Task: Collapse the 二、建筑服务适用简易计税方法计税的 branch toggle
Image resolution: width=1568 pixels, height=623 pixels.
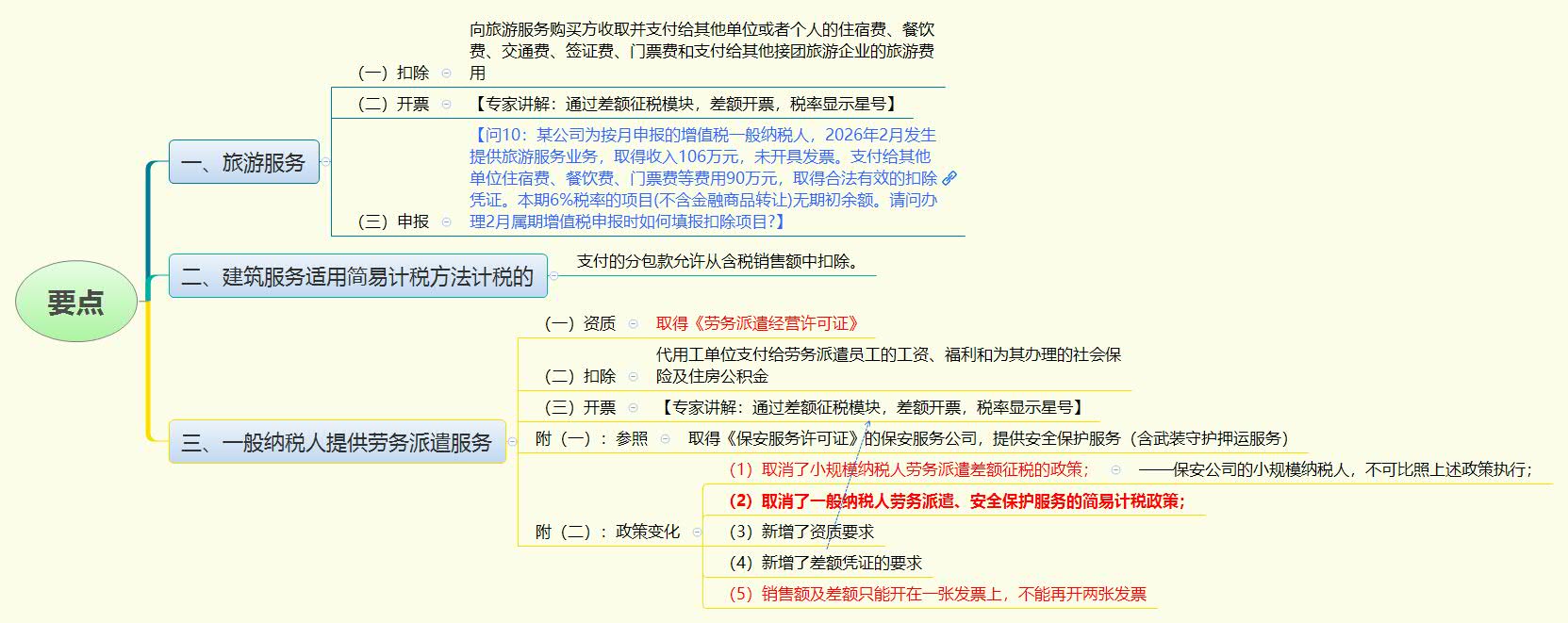Action: [x=553, y=276]
